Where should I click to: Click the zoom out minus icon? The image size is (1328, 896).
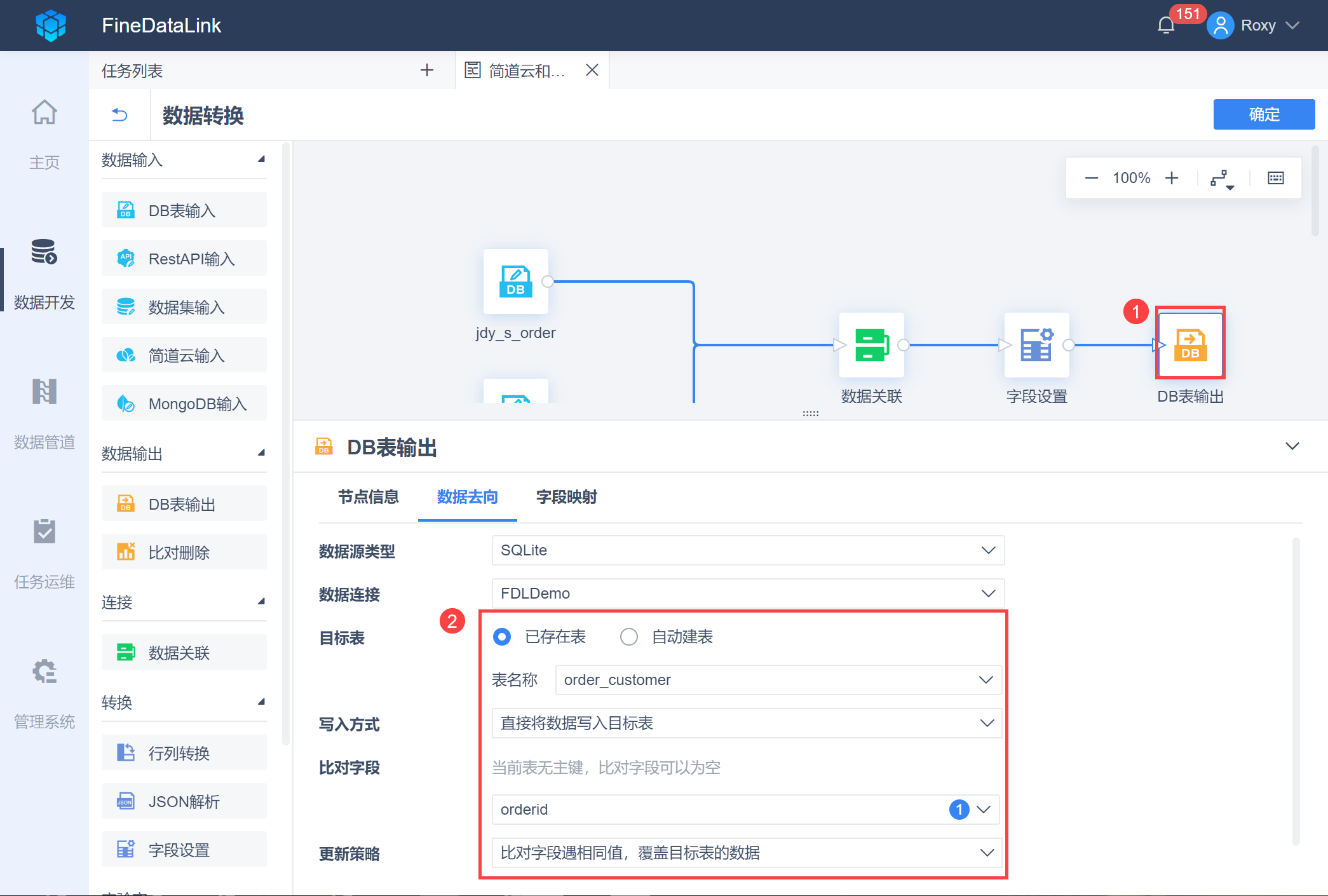[x=1092, y=178]
